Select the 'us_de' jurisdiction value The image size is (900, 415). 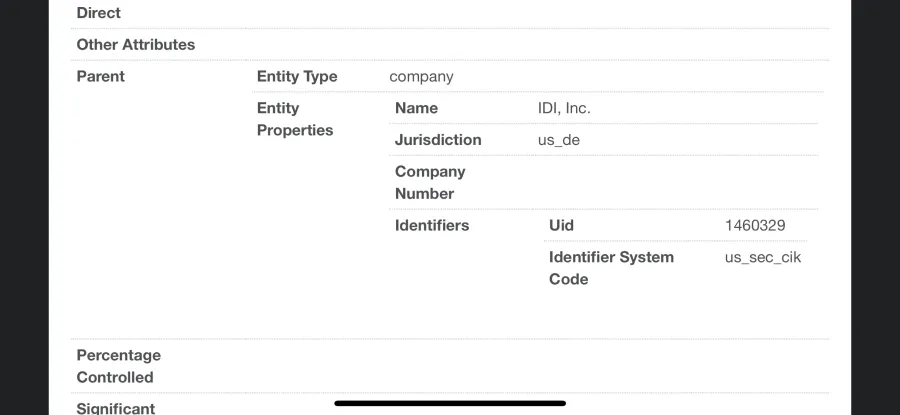pos(558,140)
